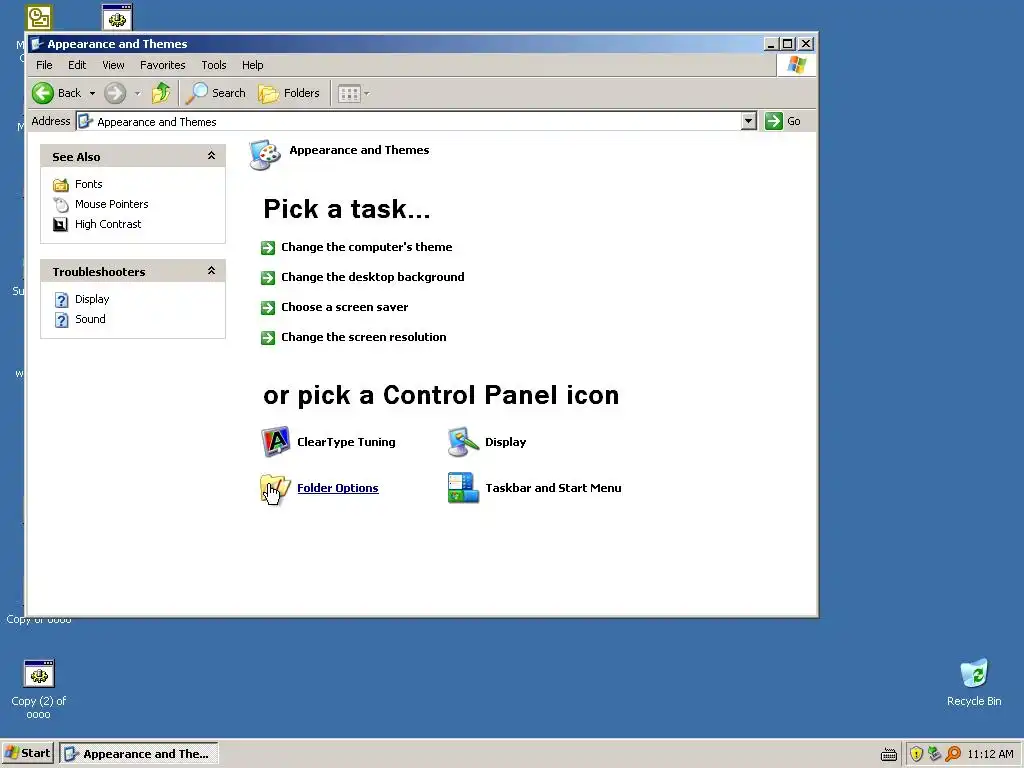Select the Recycle Bin desktop icon
The height and width of the screenshot is (768, 1024).
pyautogui.click(x=974, y=682)
